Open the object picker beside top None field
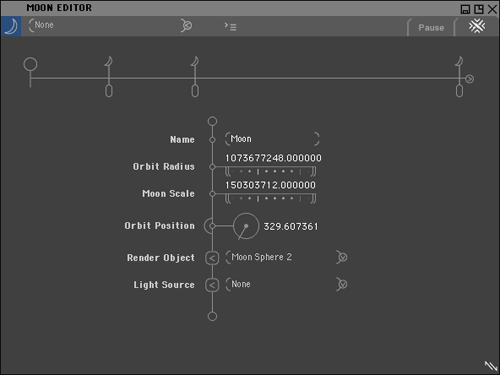Image resolution: width=500 pixels, height=375 pixels. point(186,25)
